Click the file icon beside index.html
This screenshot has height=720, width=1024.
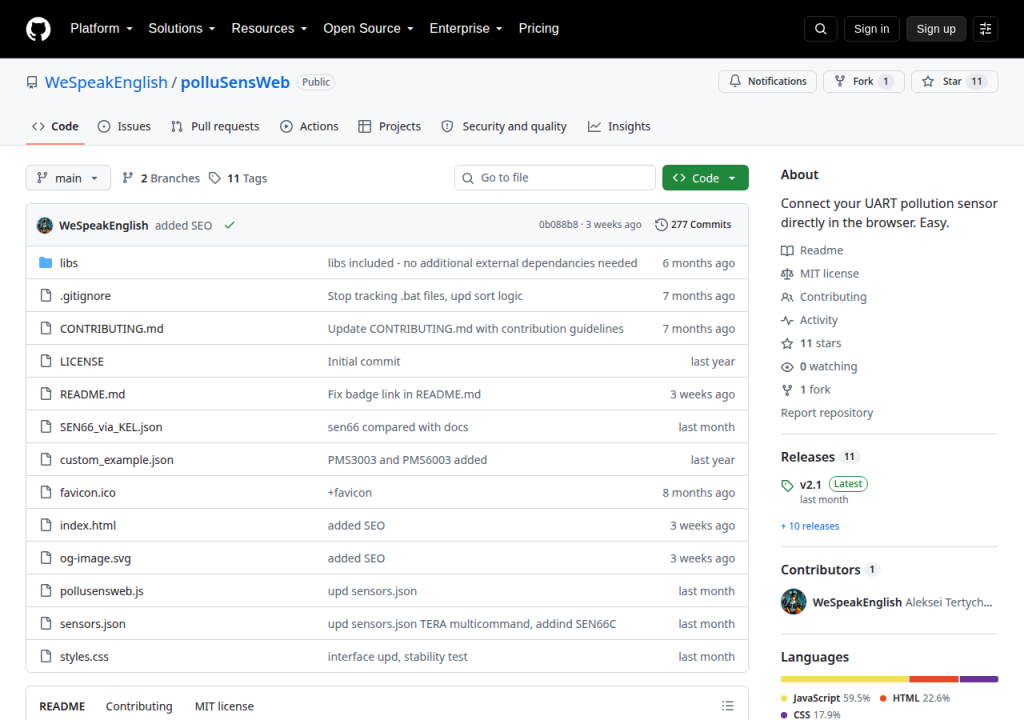point(46,525)
